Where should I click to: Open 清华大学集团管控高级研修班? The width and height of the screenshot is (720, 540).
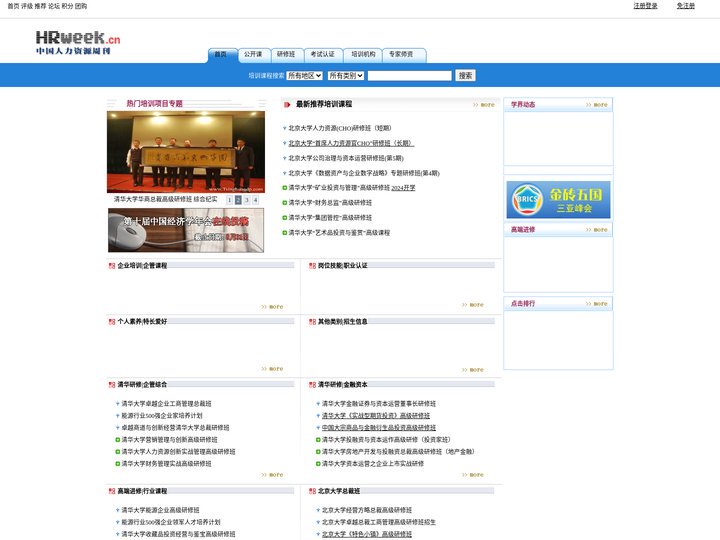[330, 218]
